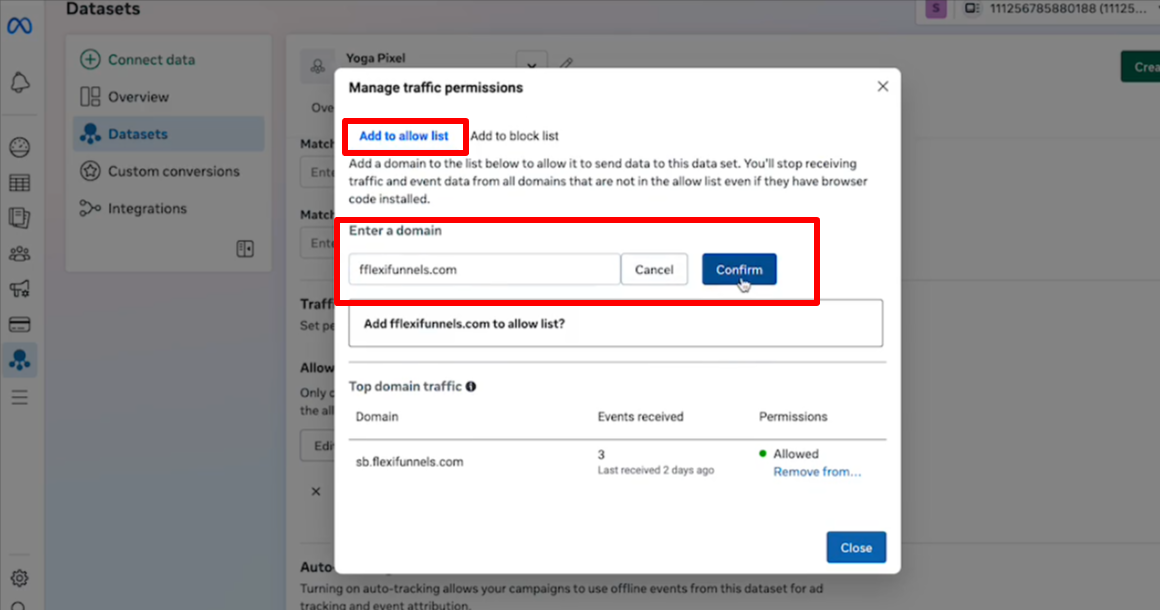Open the documents icon in left rail

(20, 218)
